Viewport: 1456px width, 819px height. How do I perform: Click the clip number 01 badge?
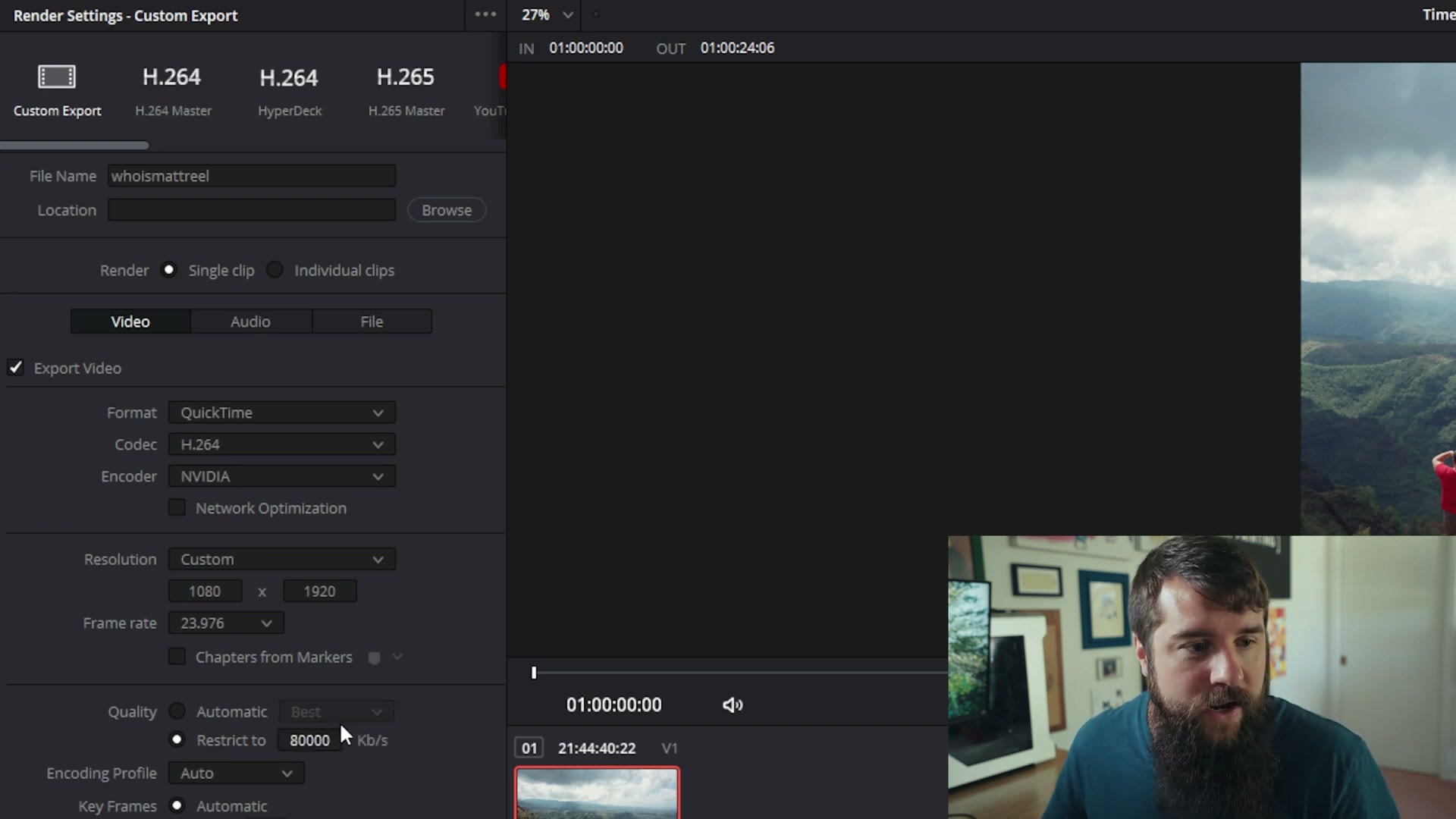point(529,748)
